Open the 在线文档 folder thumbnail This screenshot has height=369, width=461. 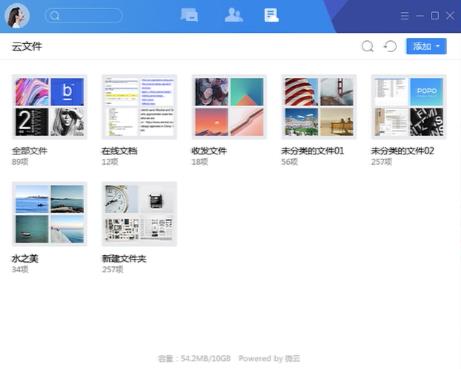[139, 107]
